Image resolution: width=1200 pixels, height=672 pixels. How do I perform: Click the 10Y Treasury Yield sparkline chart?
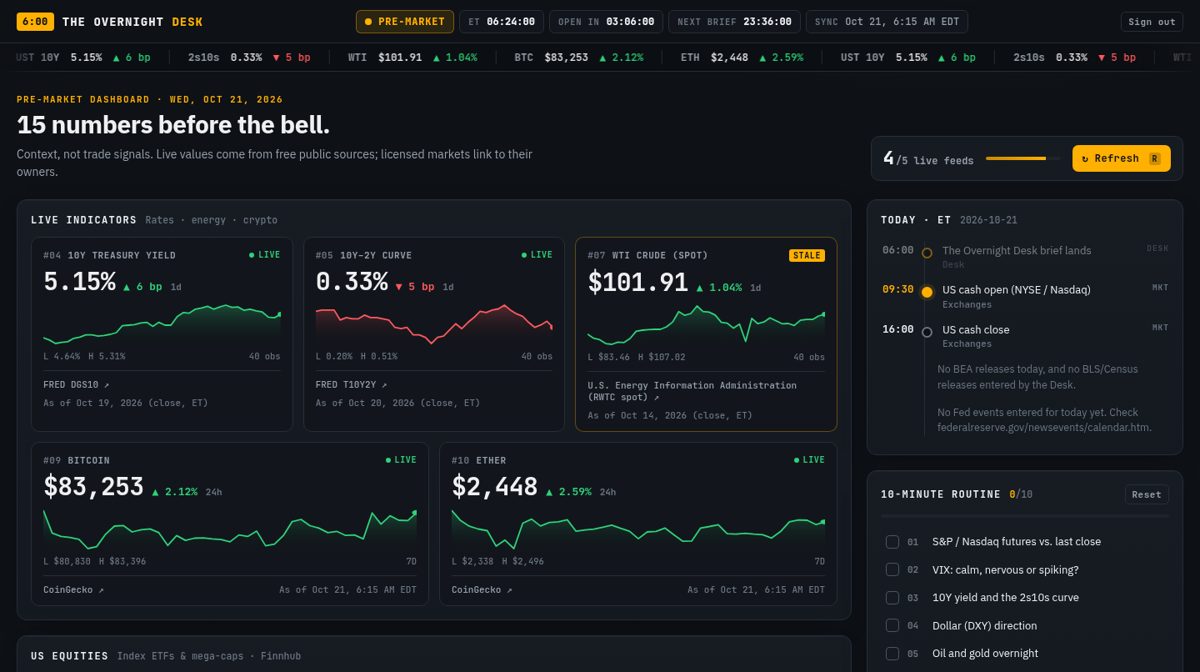(162, 324)
